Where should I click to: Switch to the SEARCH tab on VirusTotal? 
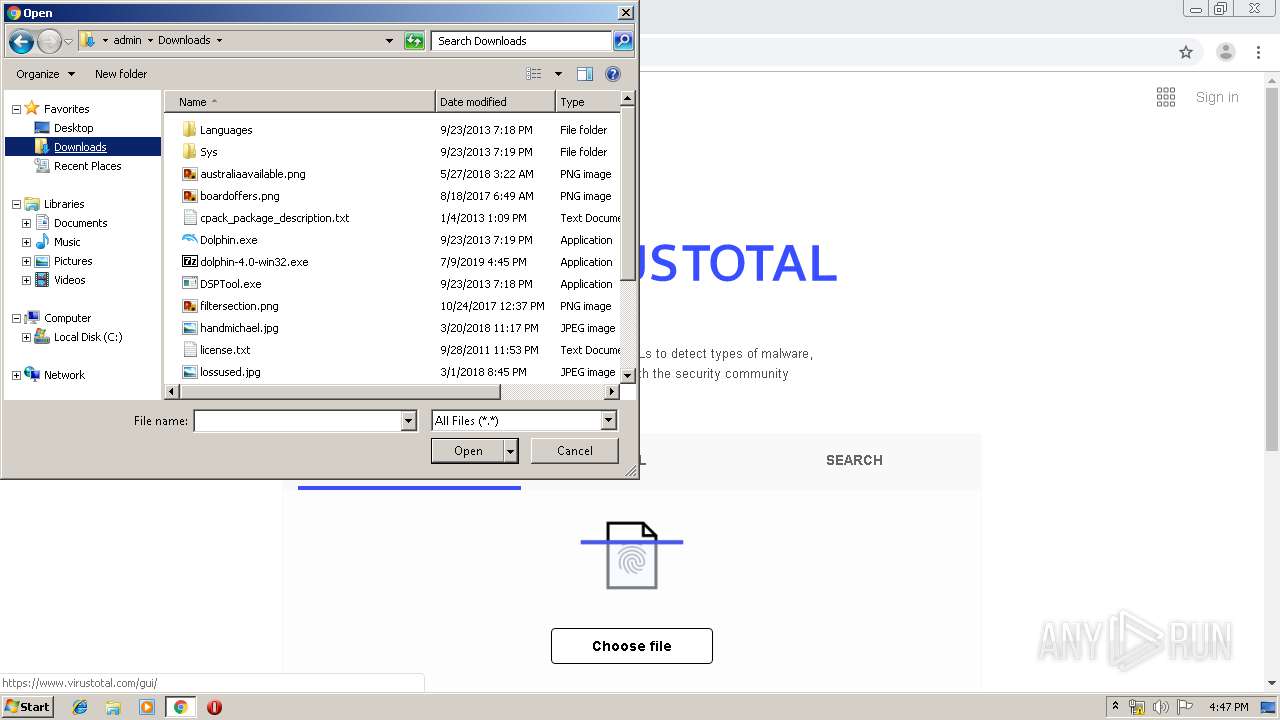click(x=854, y=460)
